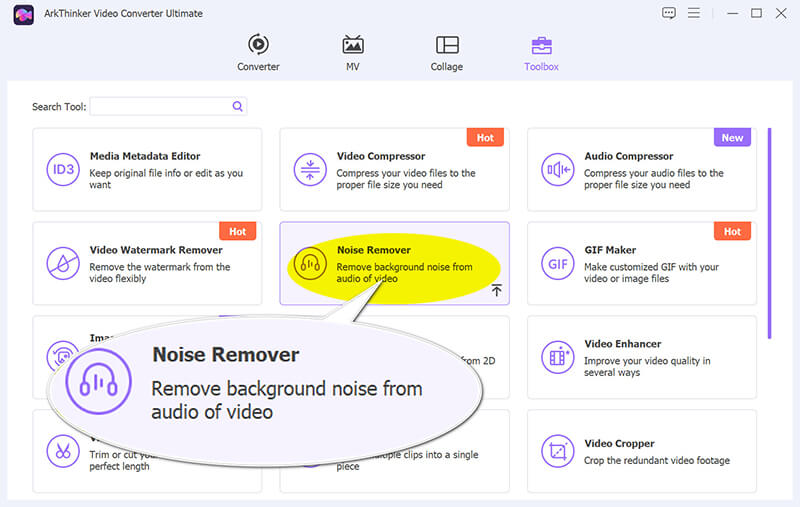Image resolution: width=800 pixels, height=507 pixels.
Task: Switch to the MV tab
Action: [x=352, y=54]
